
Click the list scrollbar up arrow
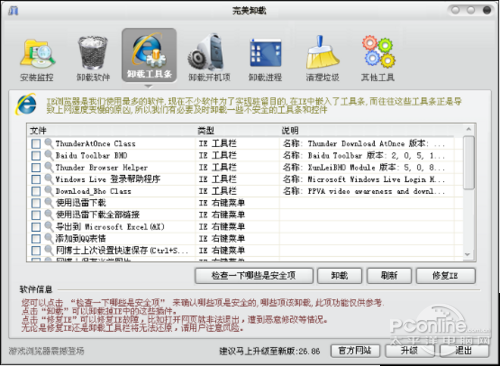pyautogui.click(x=469, y=129)
